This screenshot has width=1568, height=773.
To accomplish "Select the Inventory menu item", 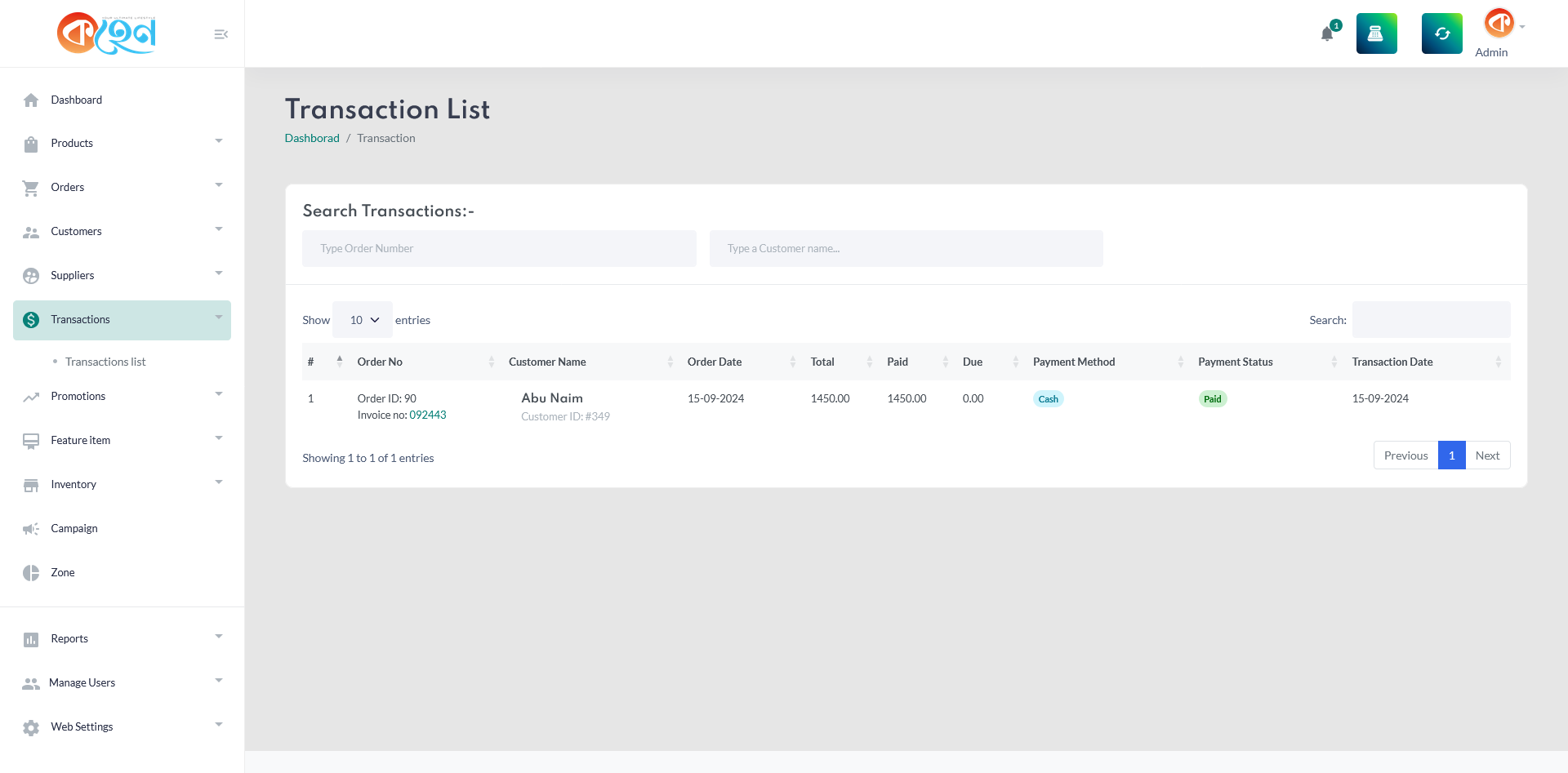I will (73, 485).
